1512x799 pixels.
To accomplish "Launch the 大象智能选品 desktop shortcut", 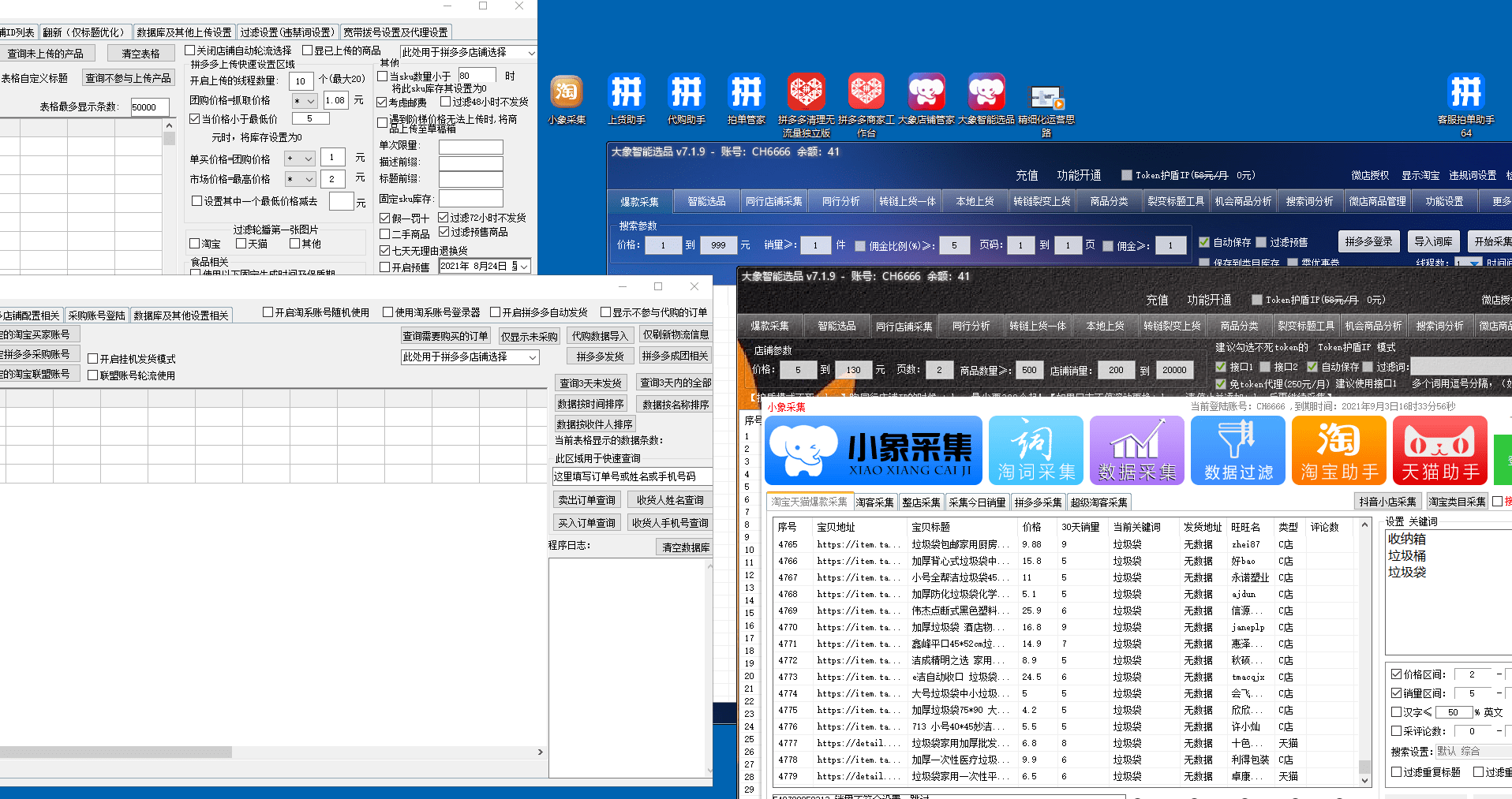I will tap(986, 99).
